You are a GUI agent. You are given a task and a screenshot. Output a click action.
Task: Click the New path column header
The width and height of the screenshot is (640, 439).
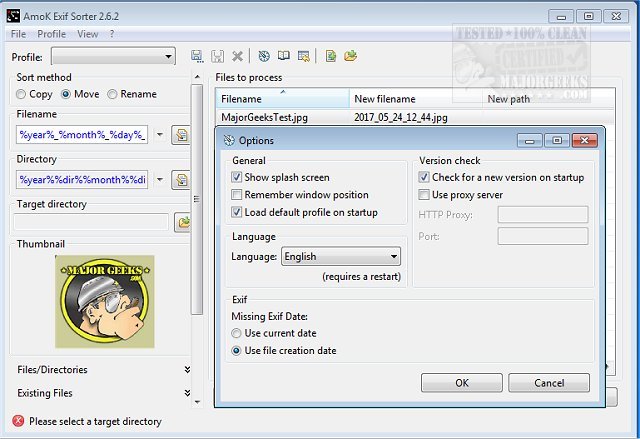point(549,99)
